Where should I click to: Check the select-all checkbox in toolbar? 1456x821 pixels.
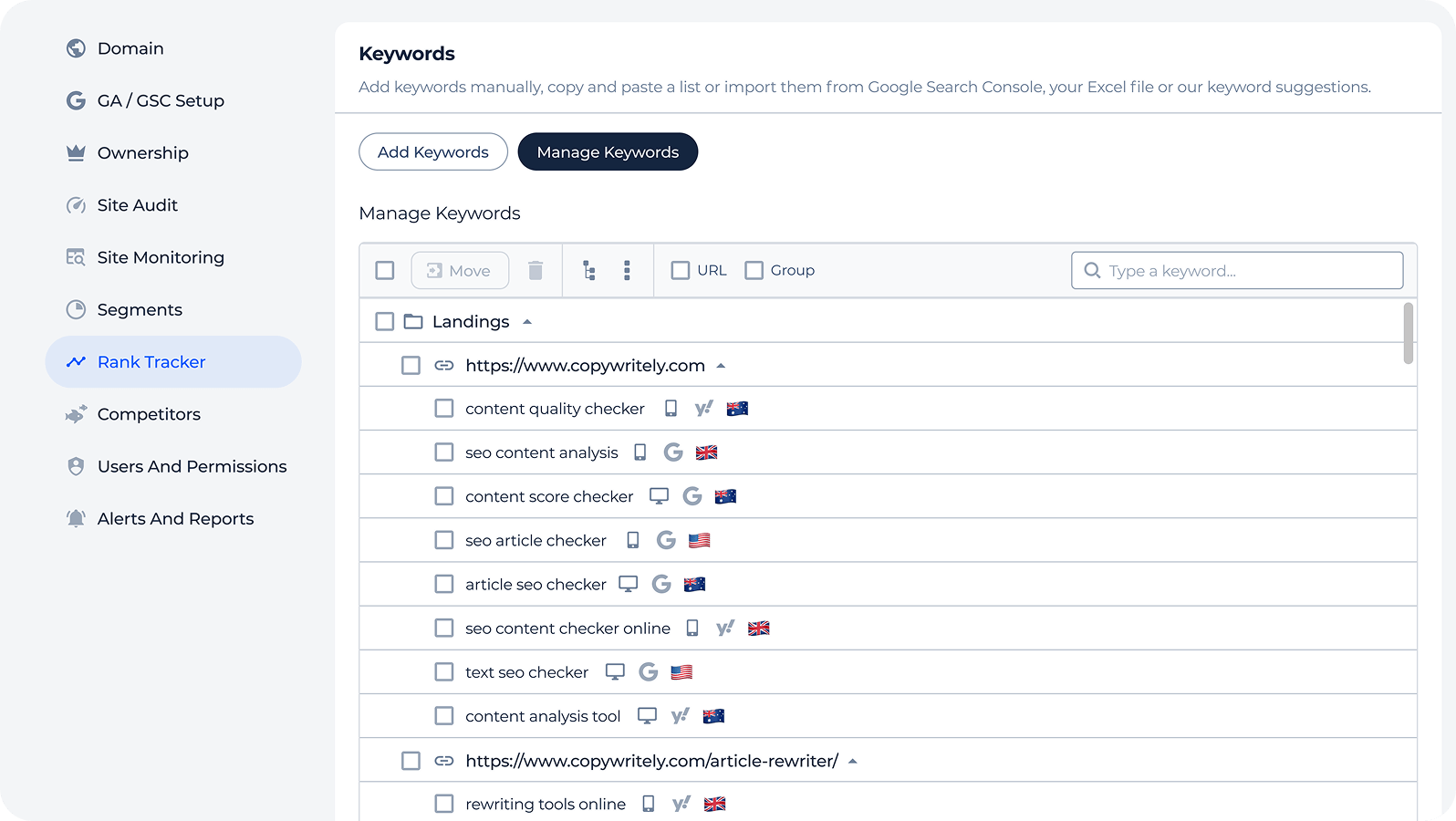[385, 270]
